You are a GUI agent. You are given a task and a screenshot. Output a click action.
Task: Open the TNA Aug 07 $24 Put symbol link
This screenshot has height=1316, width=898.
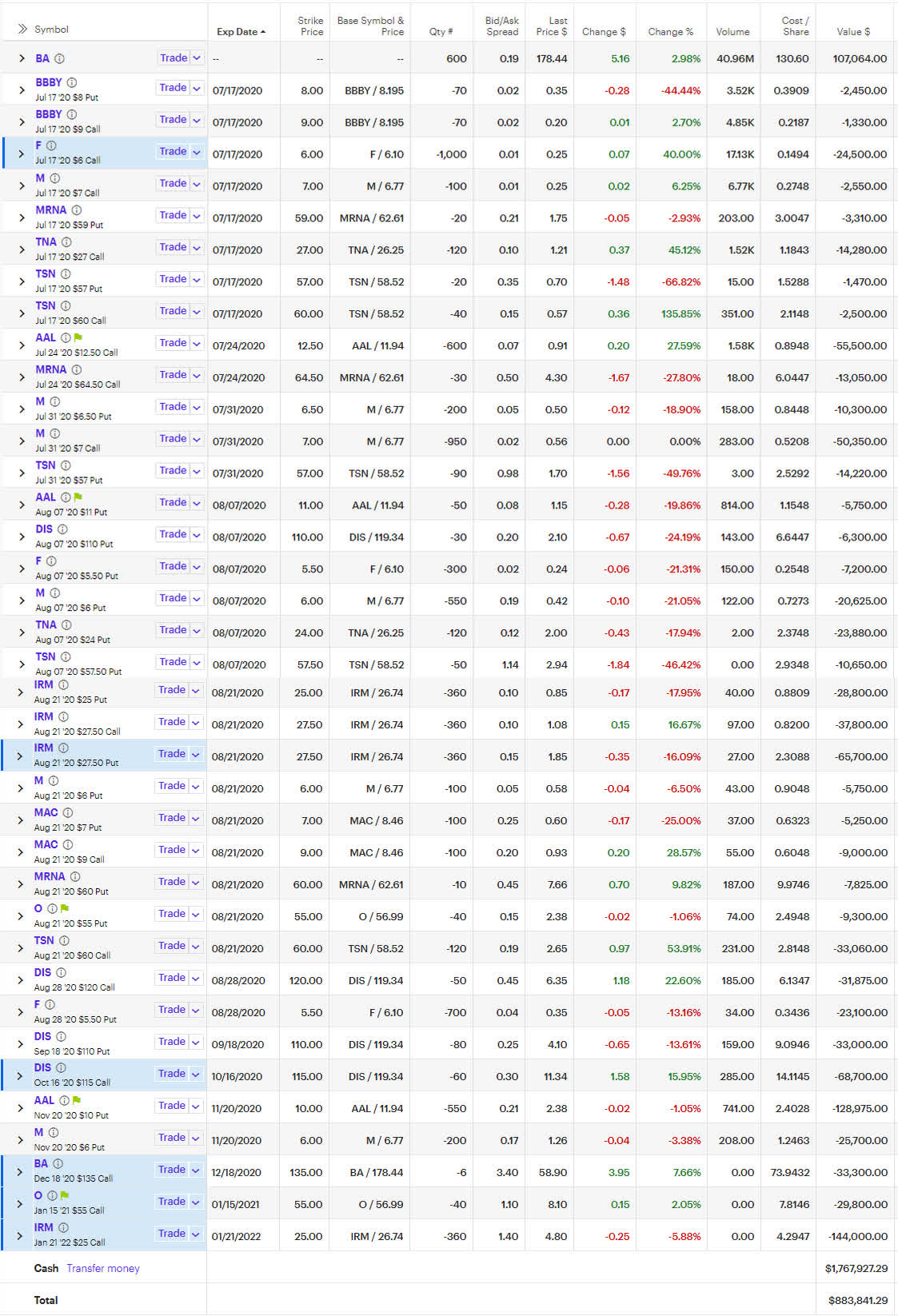pos(46,624)
